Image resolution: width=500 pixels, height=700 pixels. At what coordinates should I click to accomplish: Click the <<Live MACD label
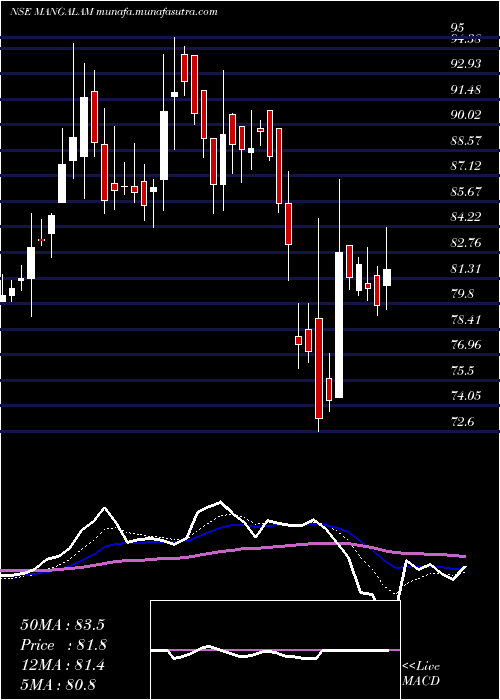tap(421, 674)
